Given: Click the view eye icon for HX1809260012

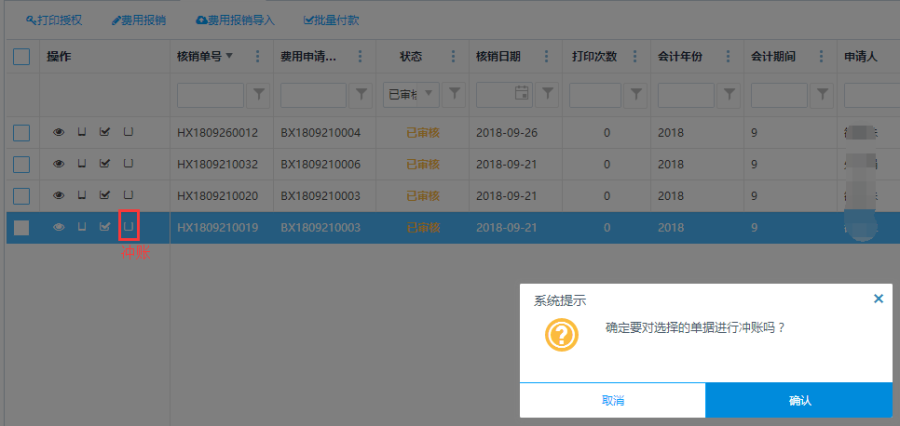Looking at the screenshot, I should (58, 132).
